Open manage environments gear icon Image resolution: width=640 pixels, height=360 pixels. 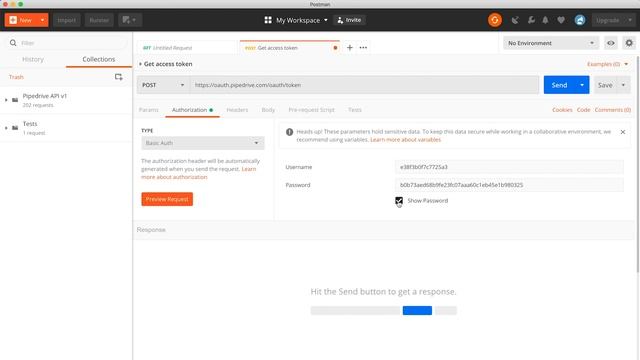(x=629, y=43)
